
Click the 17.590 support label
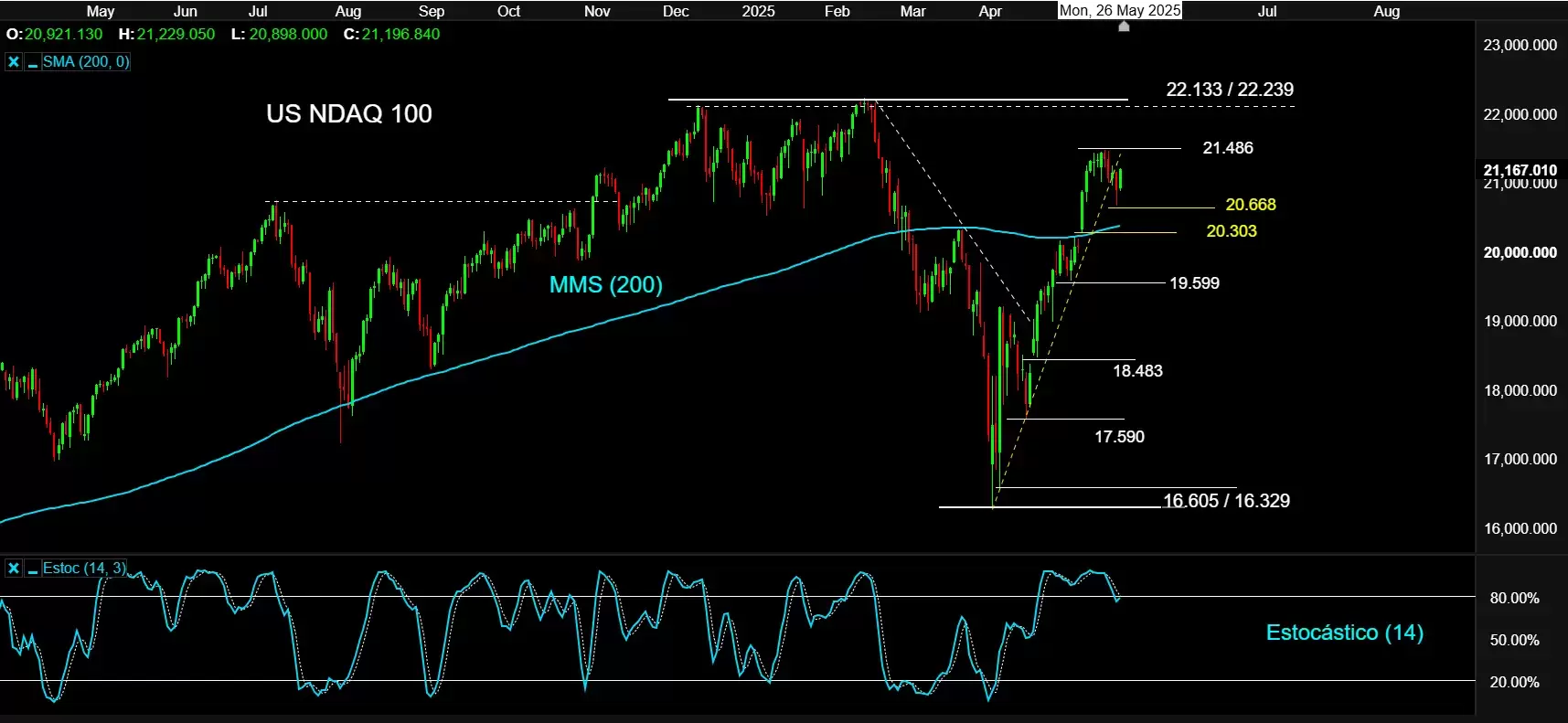coord(1119,437)
